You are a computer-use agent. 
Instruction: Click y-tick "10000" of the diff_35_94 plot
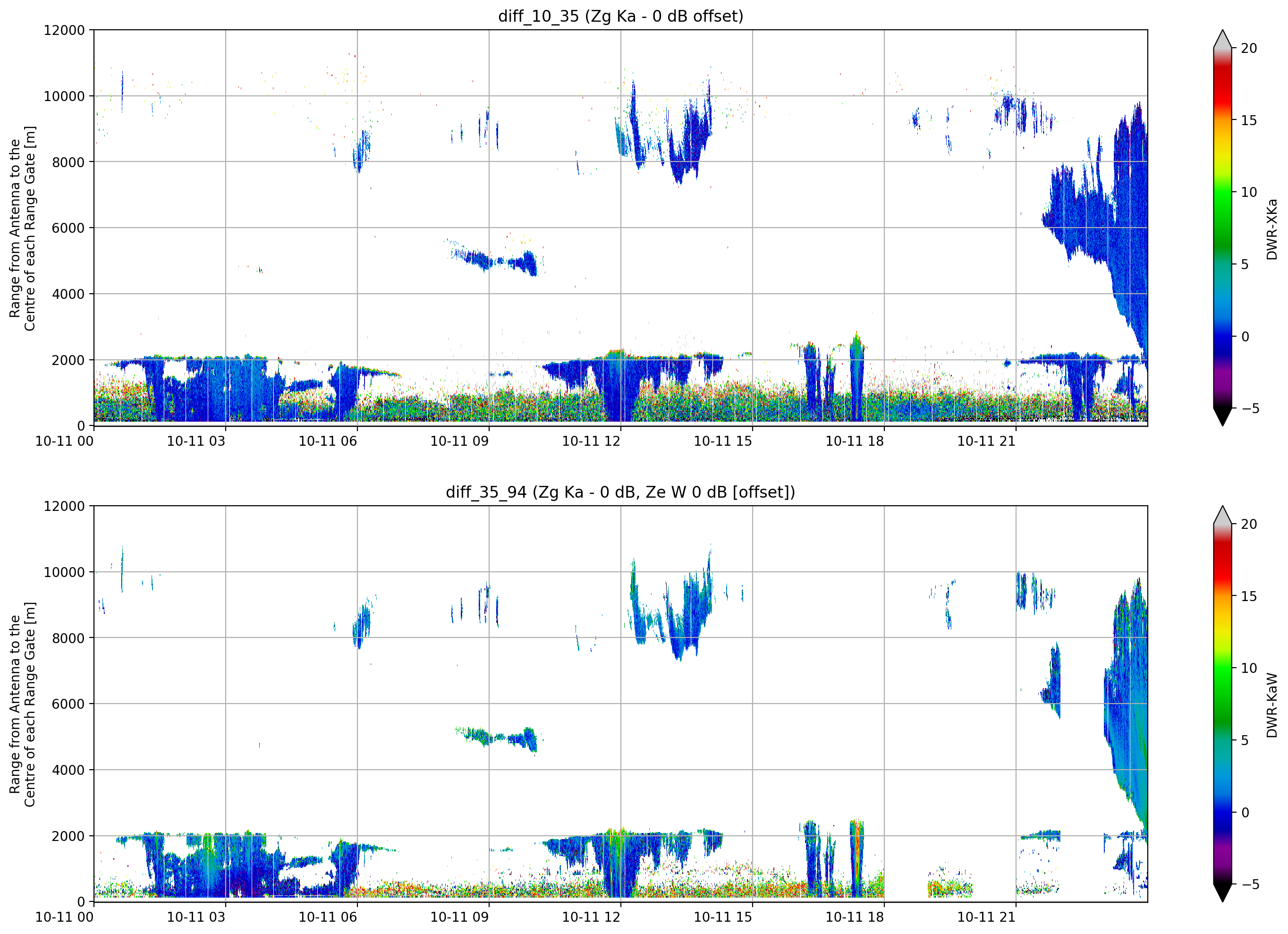(x=64, y=572)
